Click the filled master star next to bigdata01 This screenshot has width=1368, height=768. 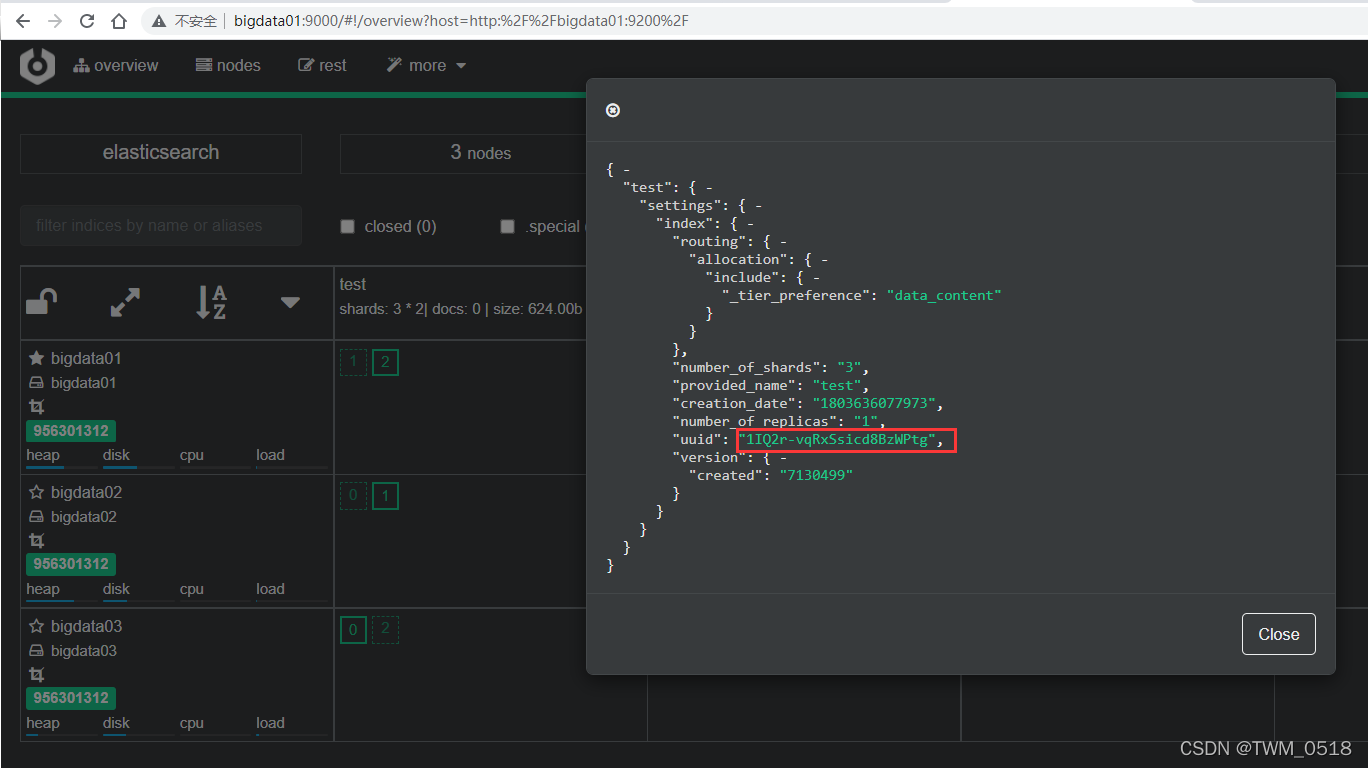pos(36,358)
